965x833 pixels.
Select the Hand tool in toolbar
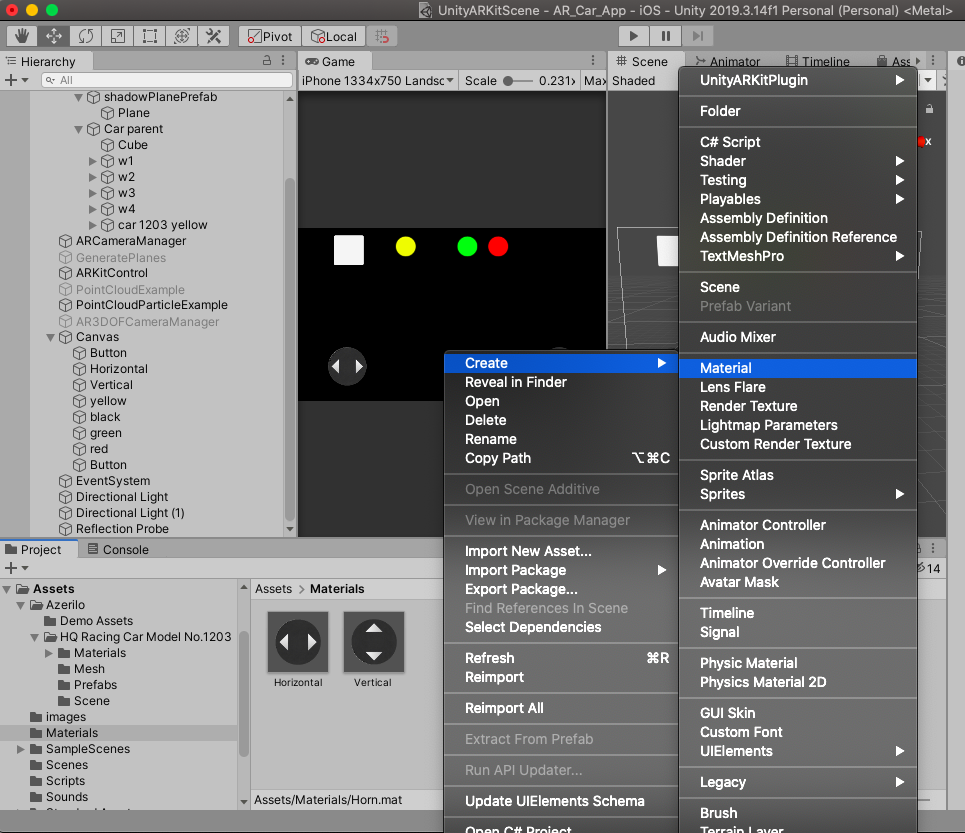22,36
